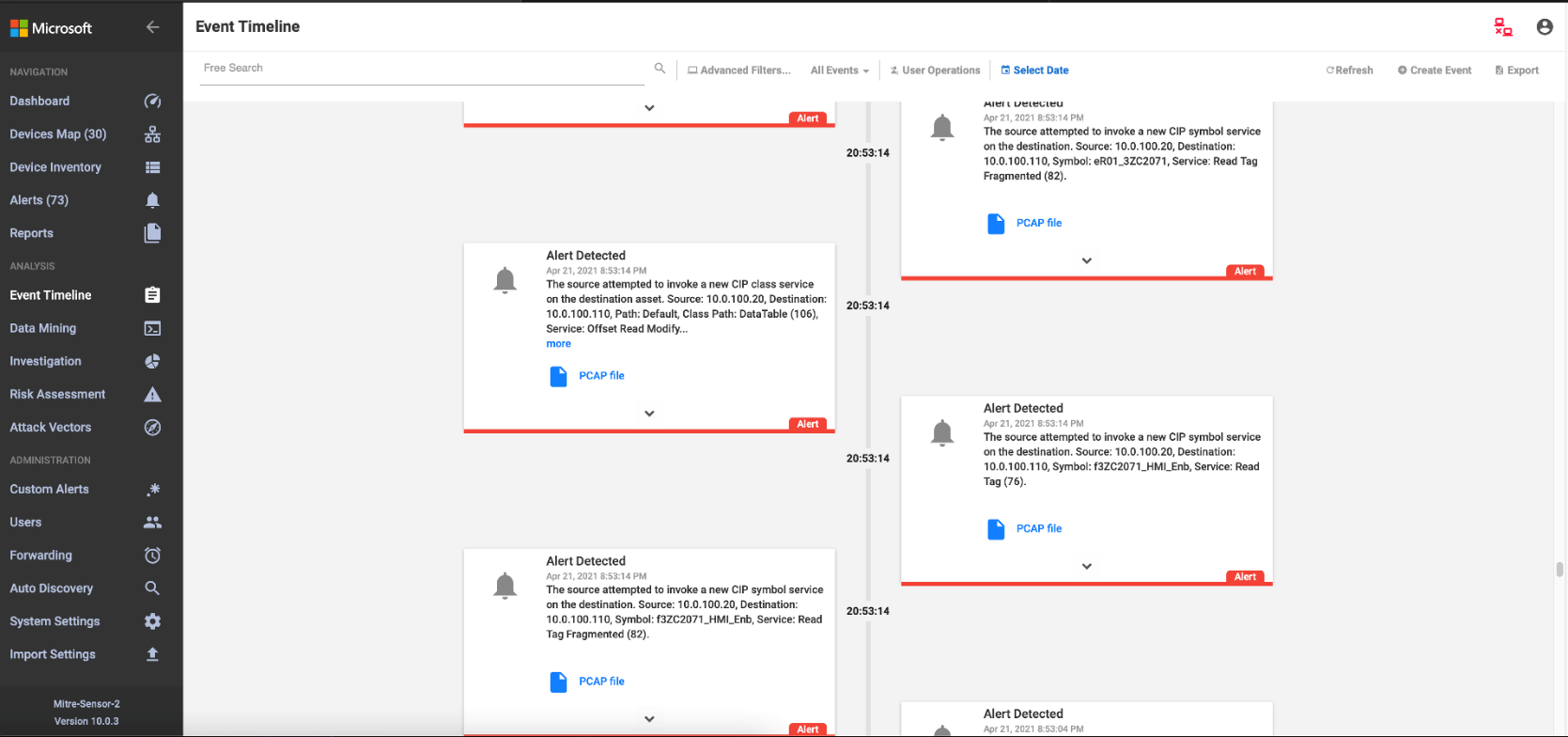The image size is (1568, 737).
Task: Open Users administration page
Action: tap(25, 523)
